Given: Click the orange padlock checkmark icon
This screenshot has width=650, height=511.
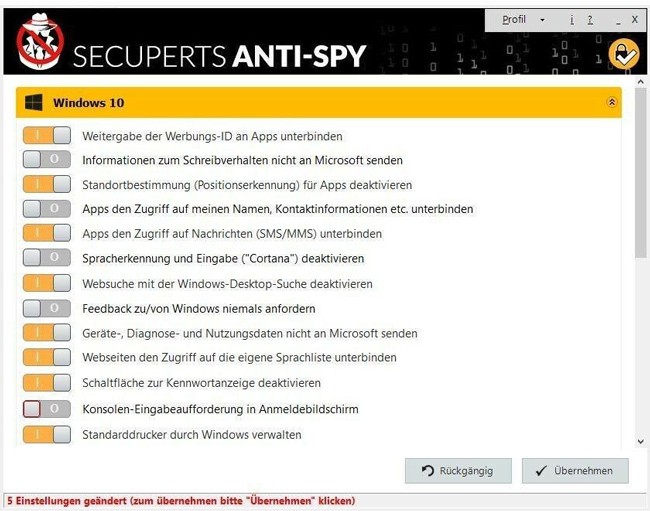Looking at the screenshot, I should tap(624, 54).
